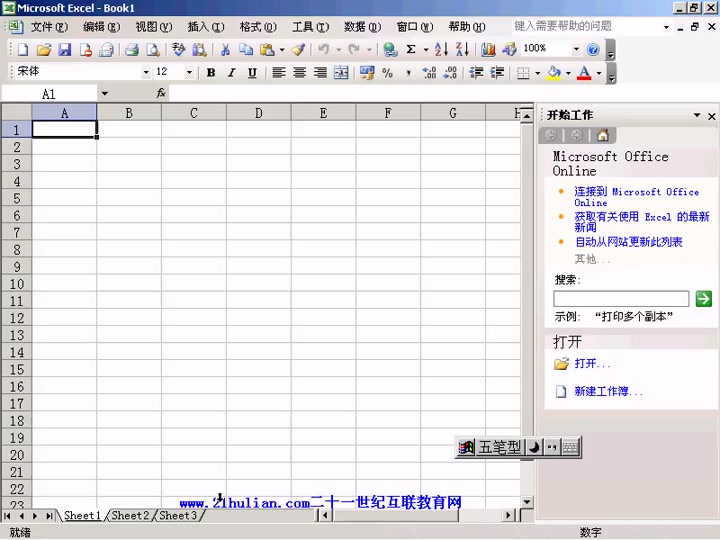Click the Cut scissors icon
Viewport: 720px width, 540px height.
coord(225,49)
